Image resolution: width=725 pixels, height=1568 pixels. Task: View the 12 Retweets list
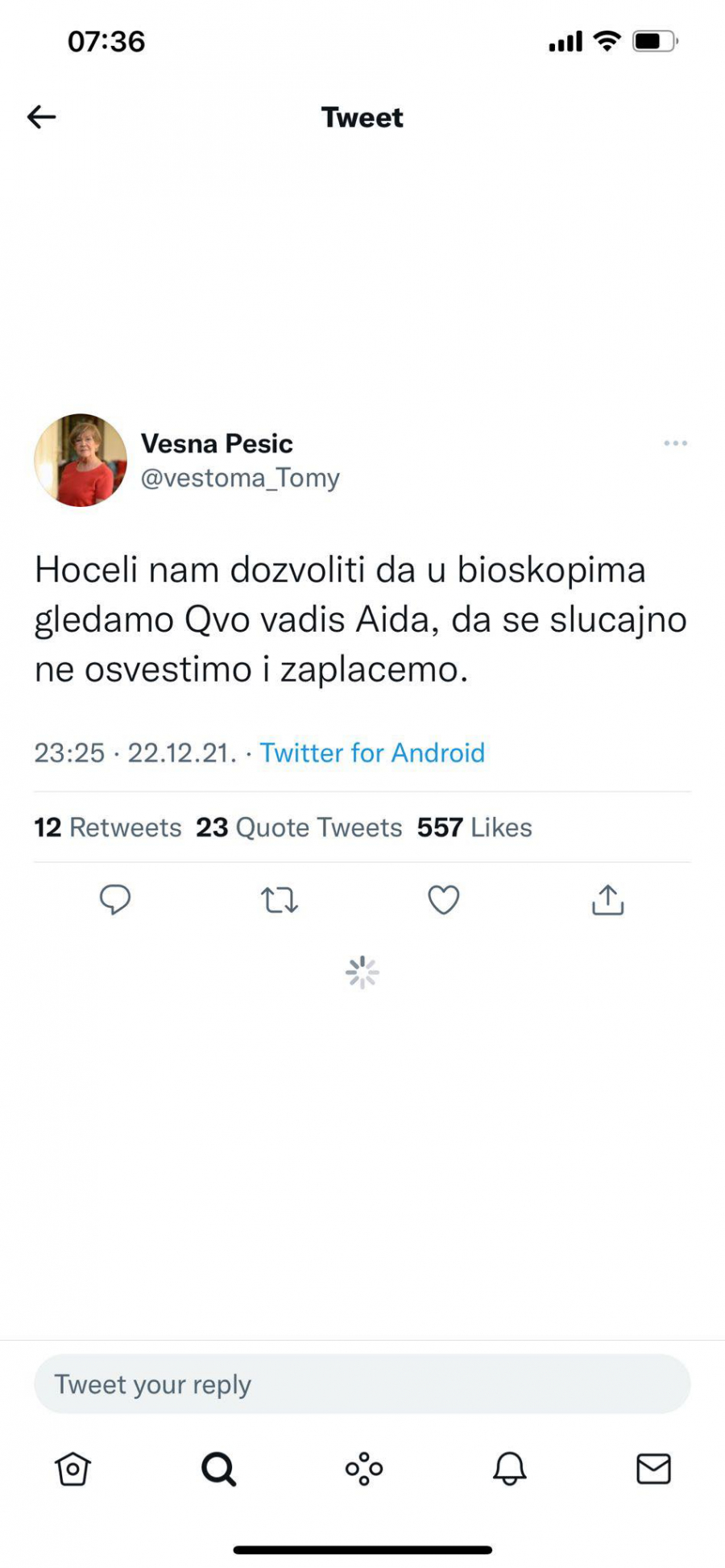[107, 828]
